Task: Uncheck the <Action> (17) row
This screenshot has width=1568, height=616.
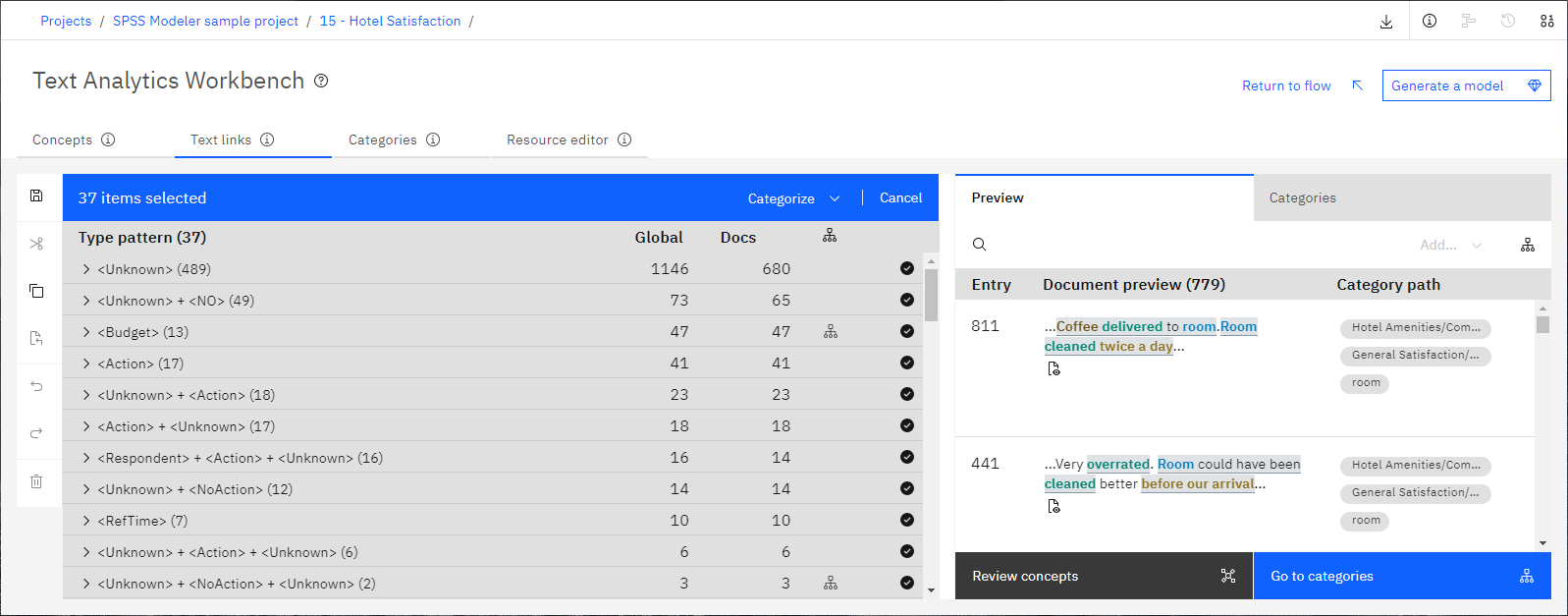Action: [907, 363]
